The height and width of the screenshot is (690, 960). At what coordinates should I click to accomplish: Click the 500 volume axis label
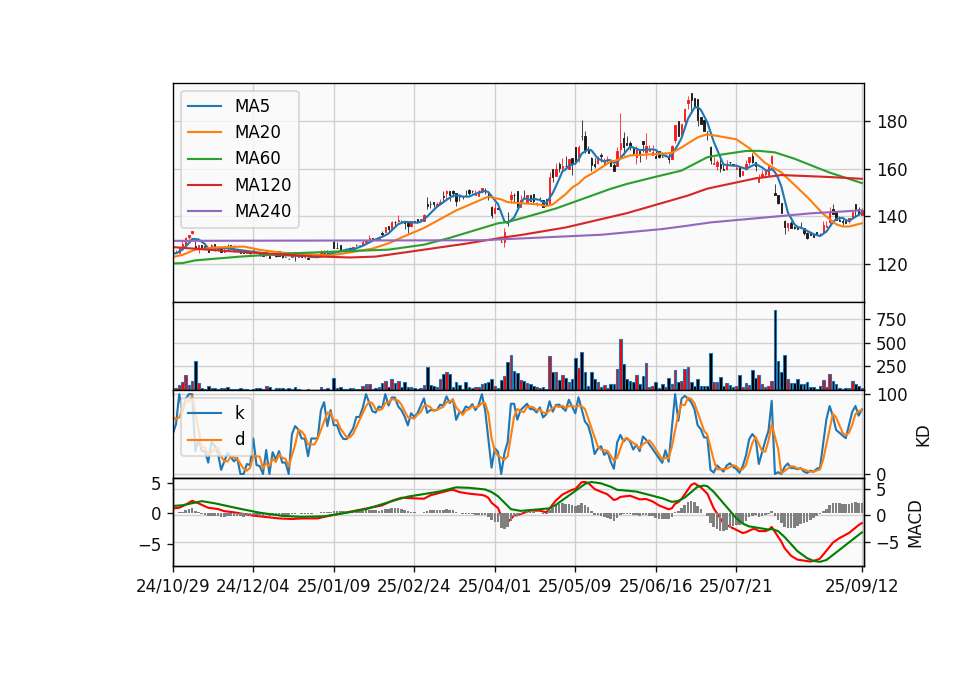pyautogui.click(x=892, y=344)
